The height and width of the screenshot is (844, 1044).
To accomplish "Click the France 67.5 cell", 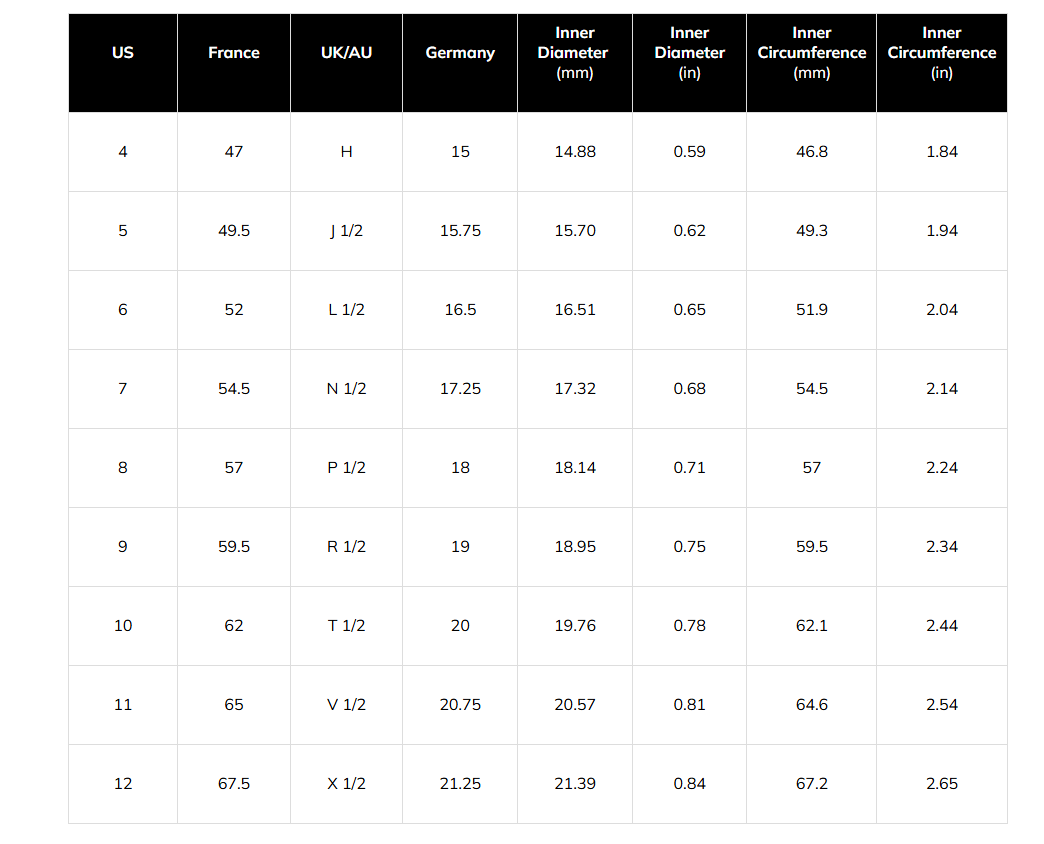I will pos(234,784).
